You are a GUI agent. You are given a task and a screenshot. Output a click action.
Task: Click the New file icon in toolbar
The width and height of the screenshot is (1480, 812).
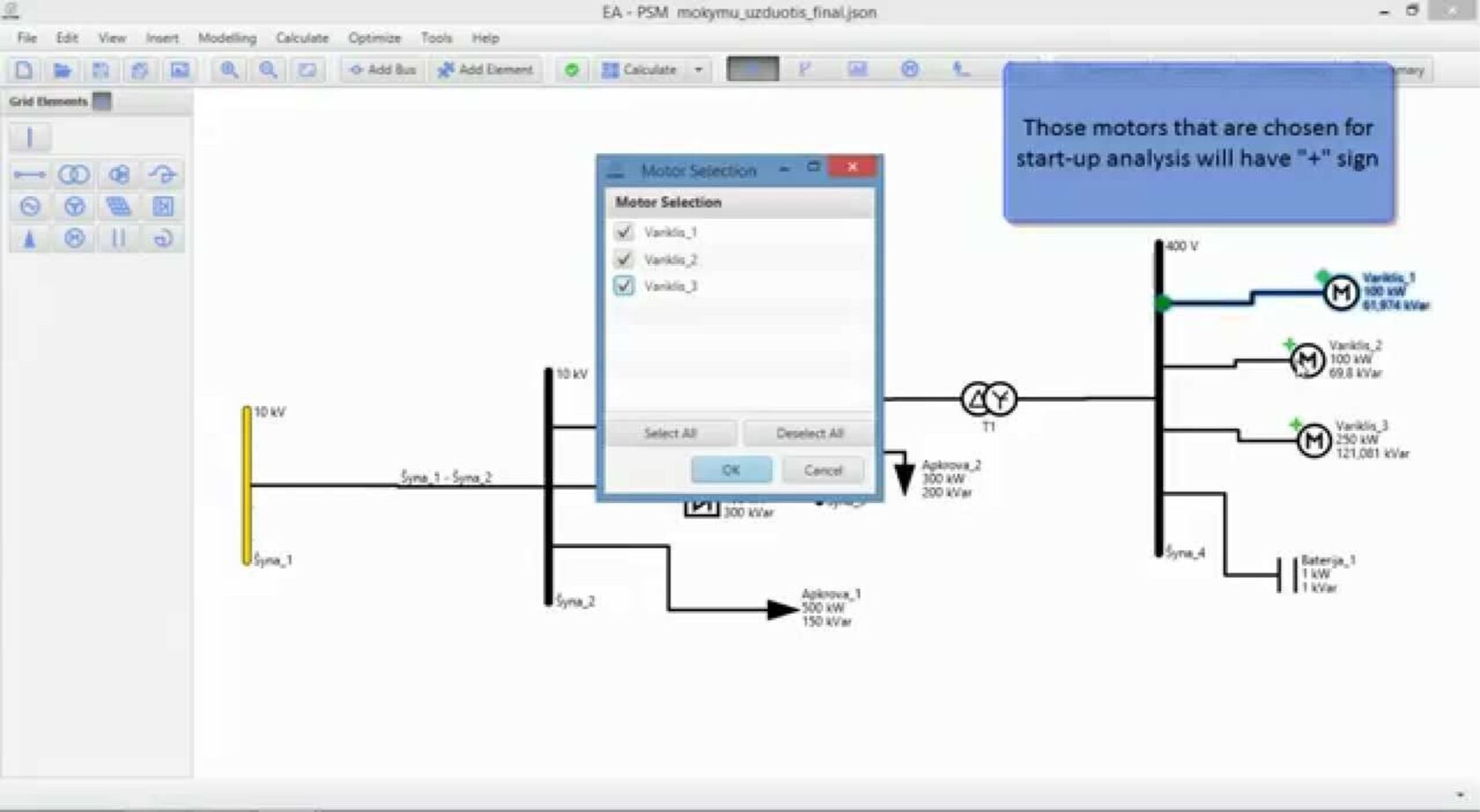tap(24, 70)
